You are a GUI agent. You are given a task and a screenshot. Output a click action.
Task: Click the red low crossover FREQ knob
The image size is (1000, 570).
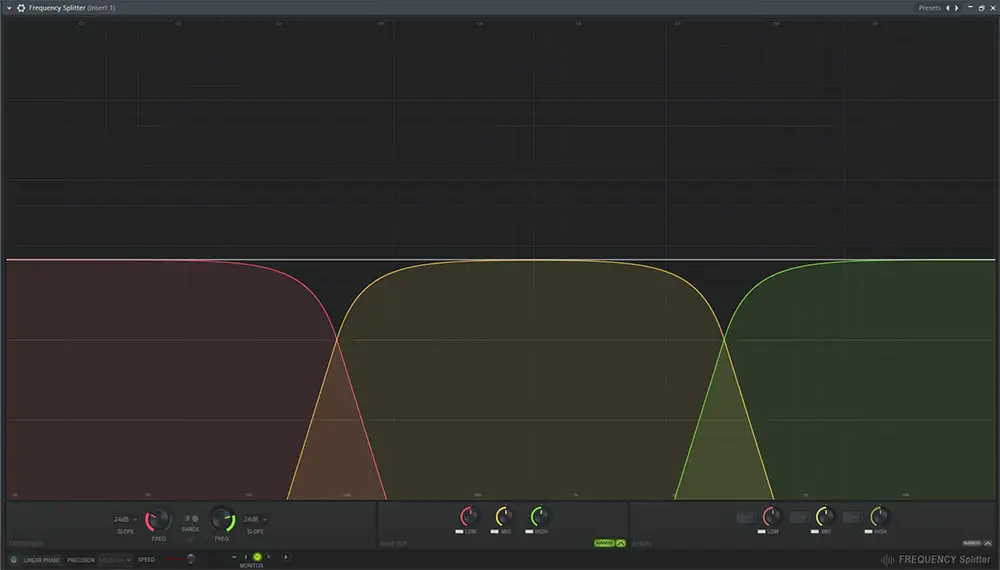[158, 520]
